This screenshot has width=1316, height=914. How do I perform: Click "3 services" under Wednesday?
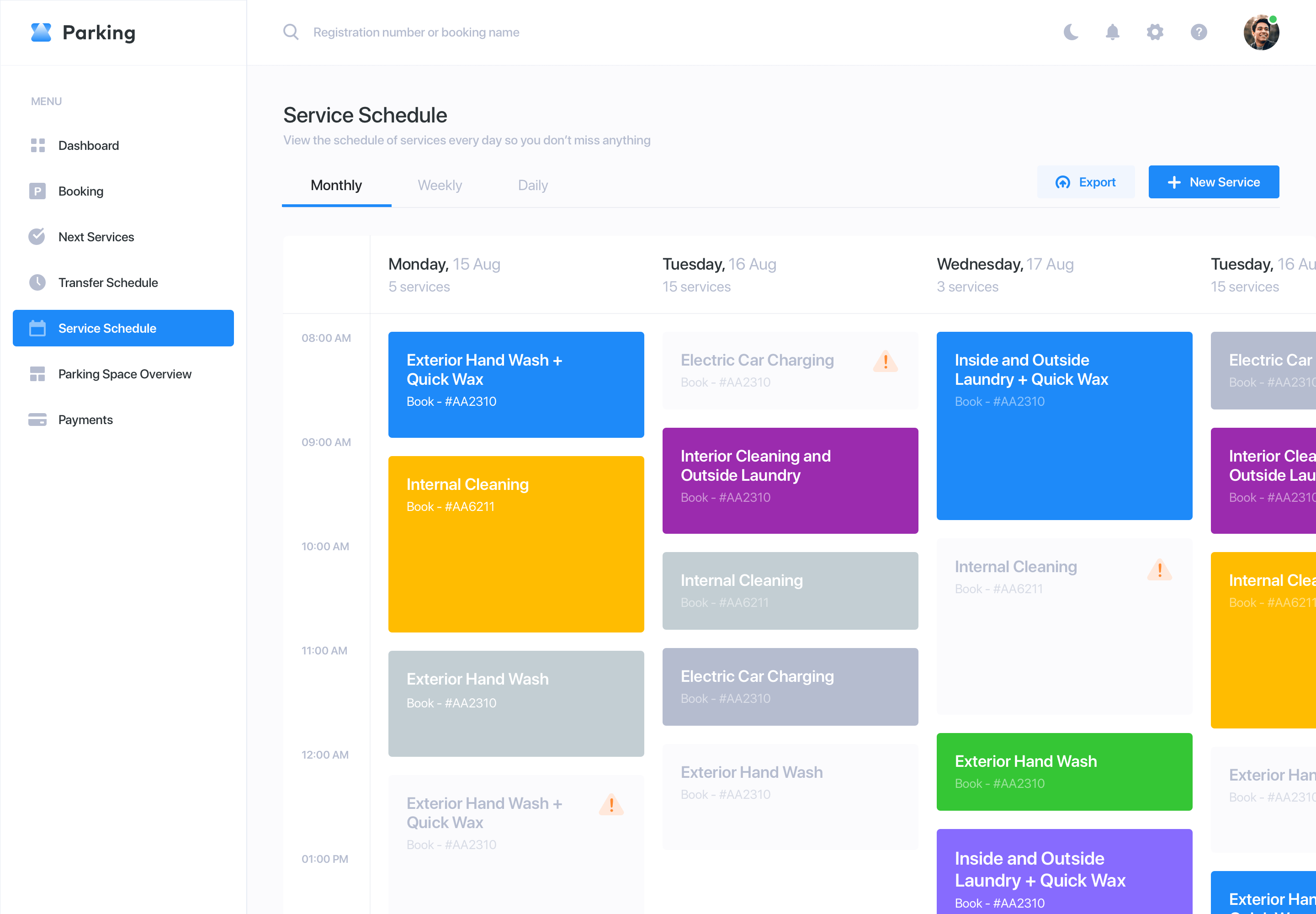click(968, 287)
